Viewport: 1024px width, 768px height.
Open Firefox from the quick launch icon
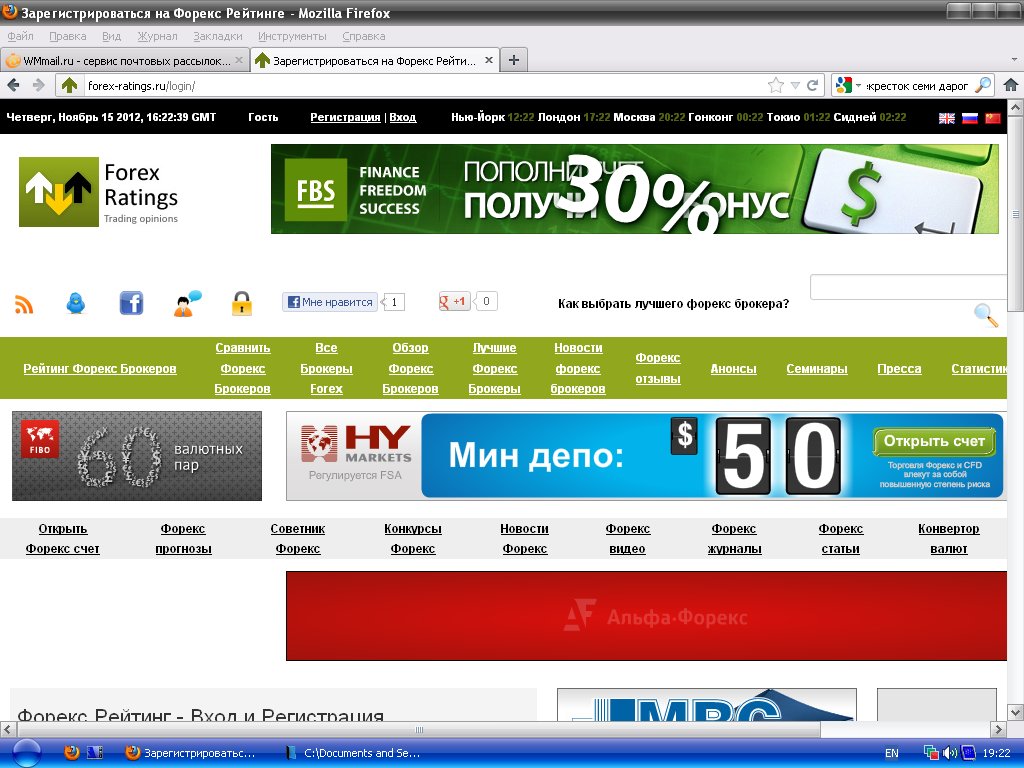click(72, 753)
